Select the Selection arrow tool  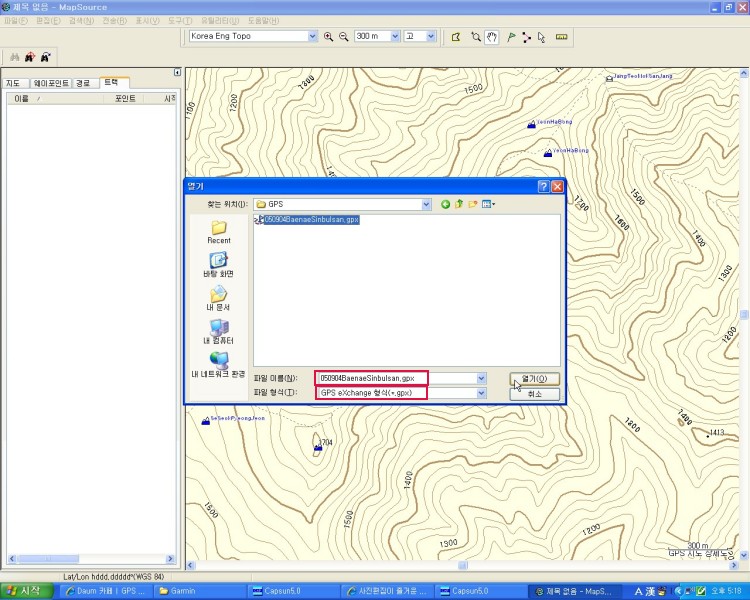pos(541,37)
